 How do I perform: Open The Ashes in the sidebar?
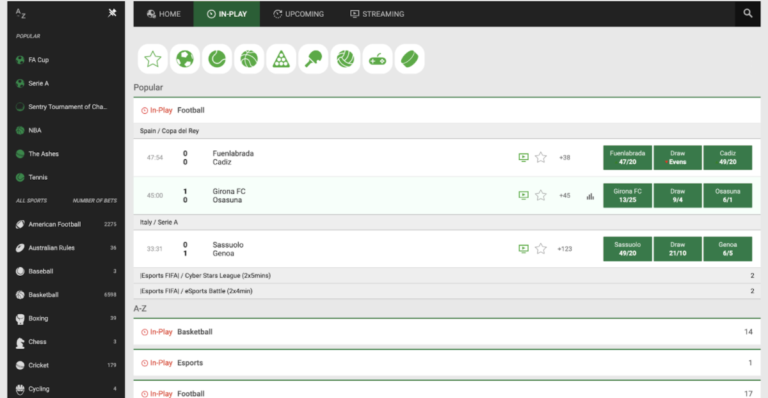66,154
